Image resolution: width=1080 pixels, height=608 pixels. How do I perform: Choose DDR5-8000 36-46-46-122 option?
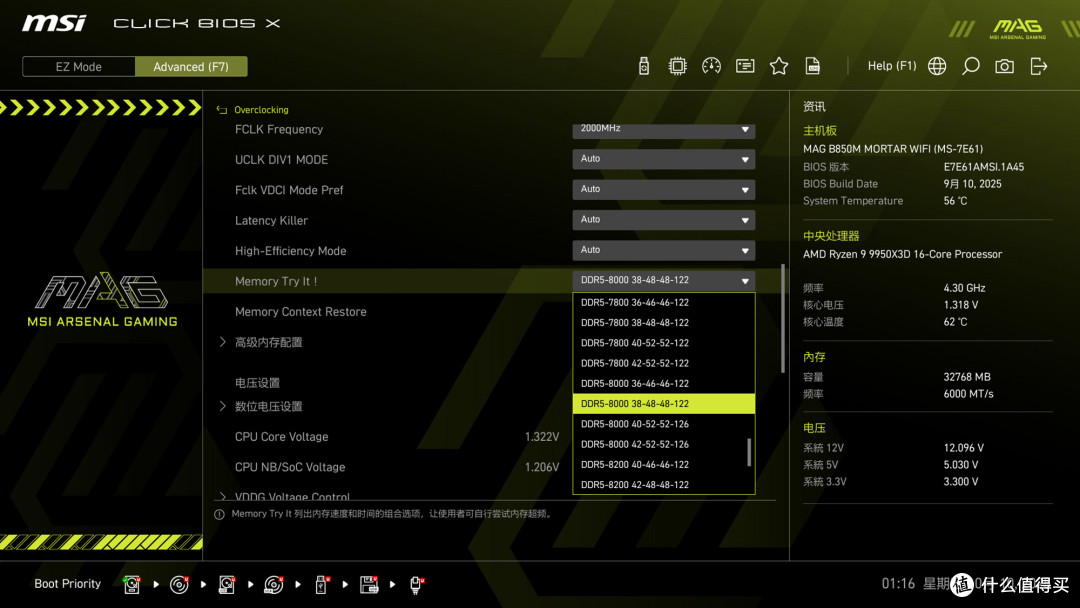coord(663,384)
